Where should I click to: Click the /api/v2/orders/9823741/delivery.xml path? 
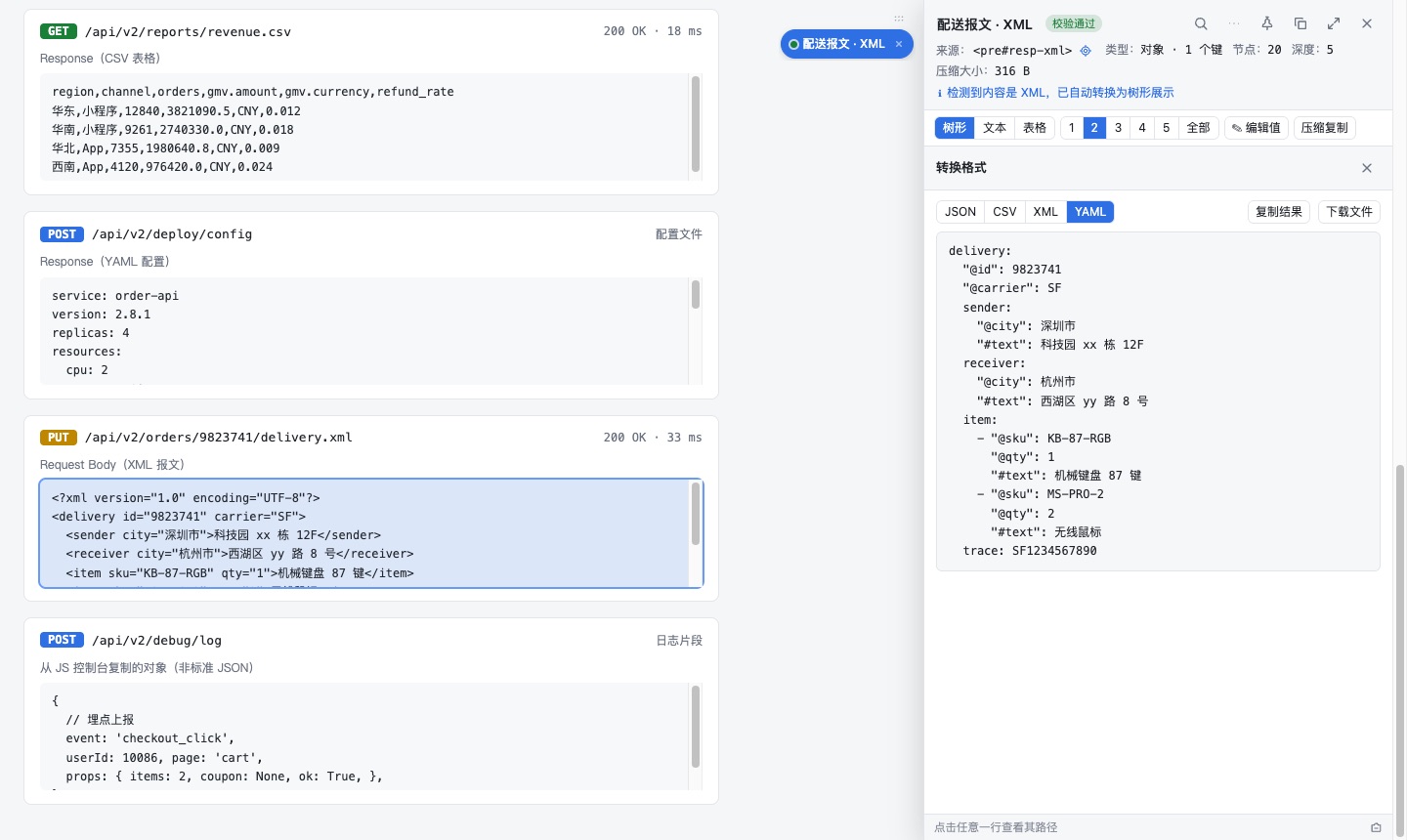[x=219, y=438]
